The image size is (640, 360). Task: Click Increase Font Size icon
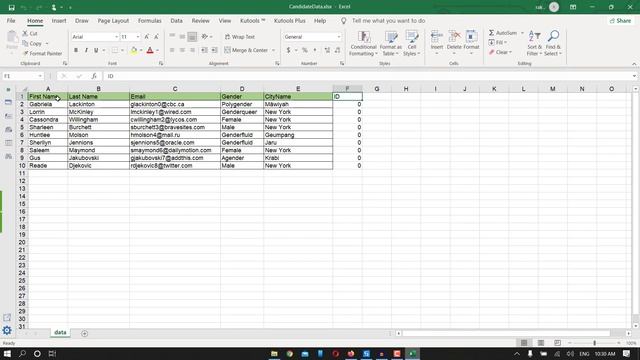coord(147,37)
